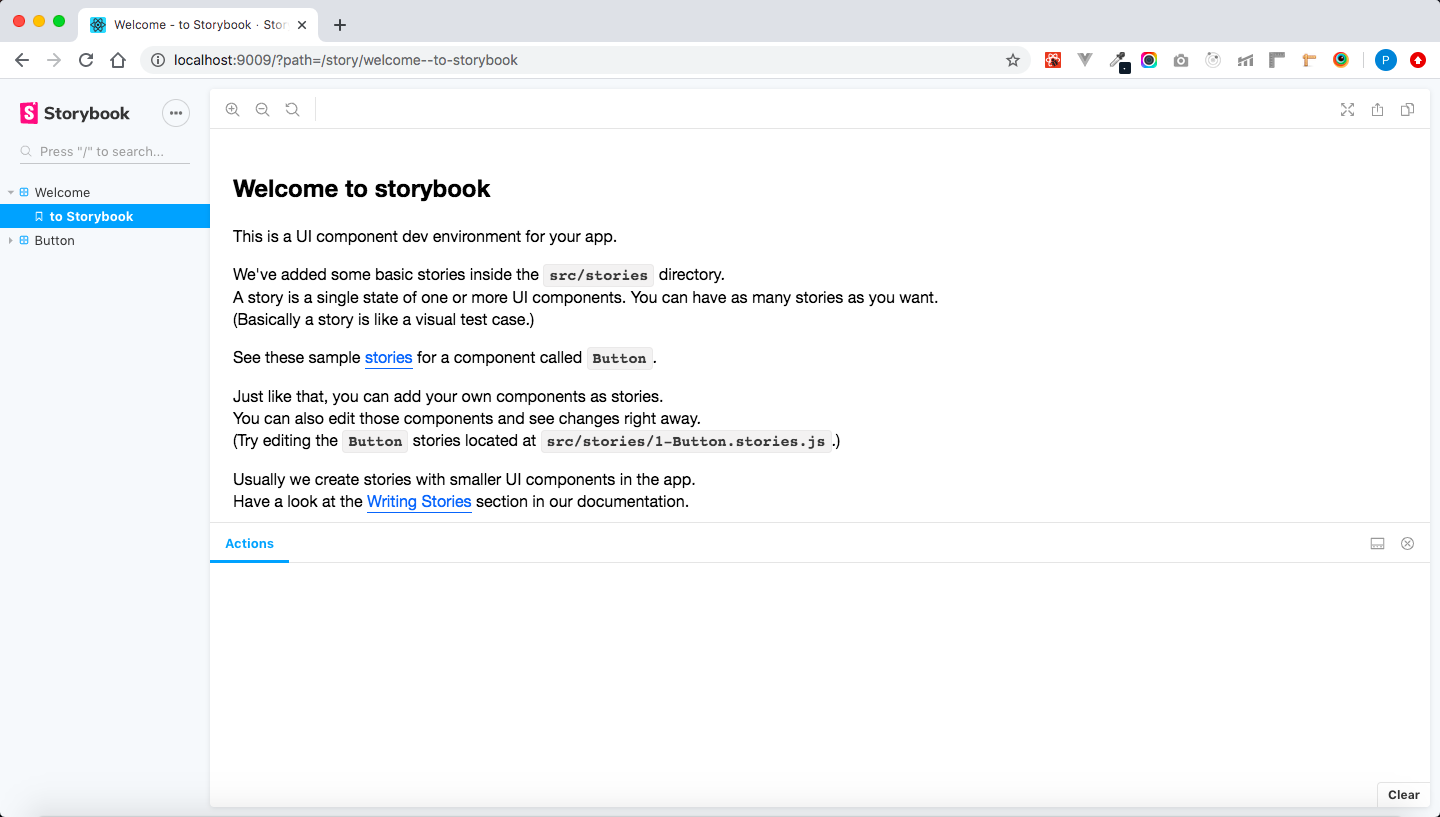Click the browser forward arrow
Image resolution: width=1440 pixels, height=817 pixels.
point(54,60)
